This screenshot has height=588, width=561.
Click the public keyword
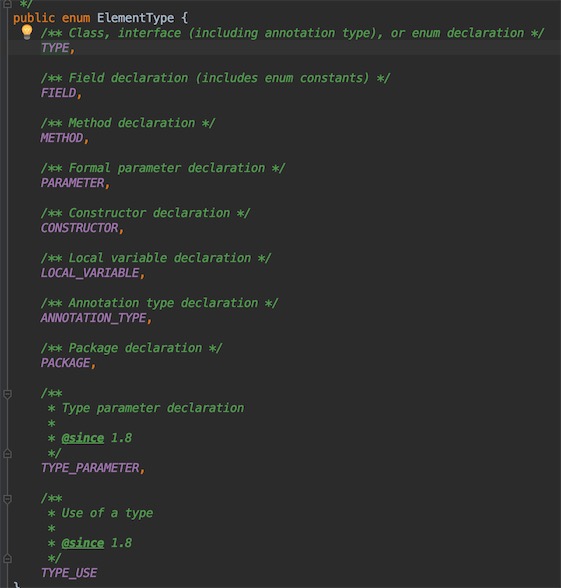pyautogui.click(x=34, y=18)
